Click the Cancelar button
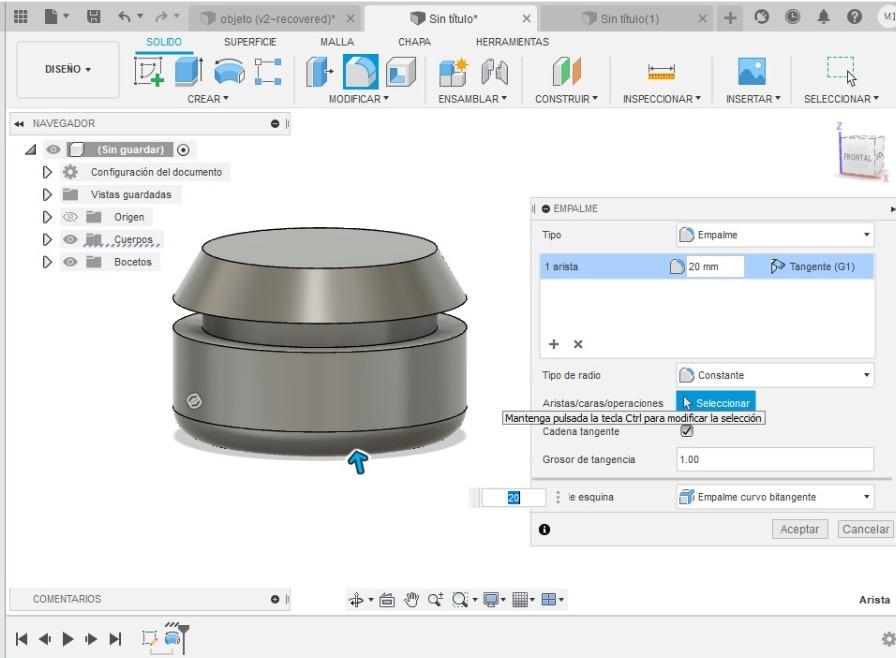Image resolution: width=896 pixels, height=658 pixels. pos(865,529)
